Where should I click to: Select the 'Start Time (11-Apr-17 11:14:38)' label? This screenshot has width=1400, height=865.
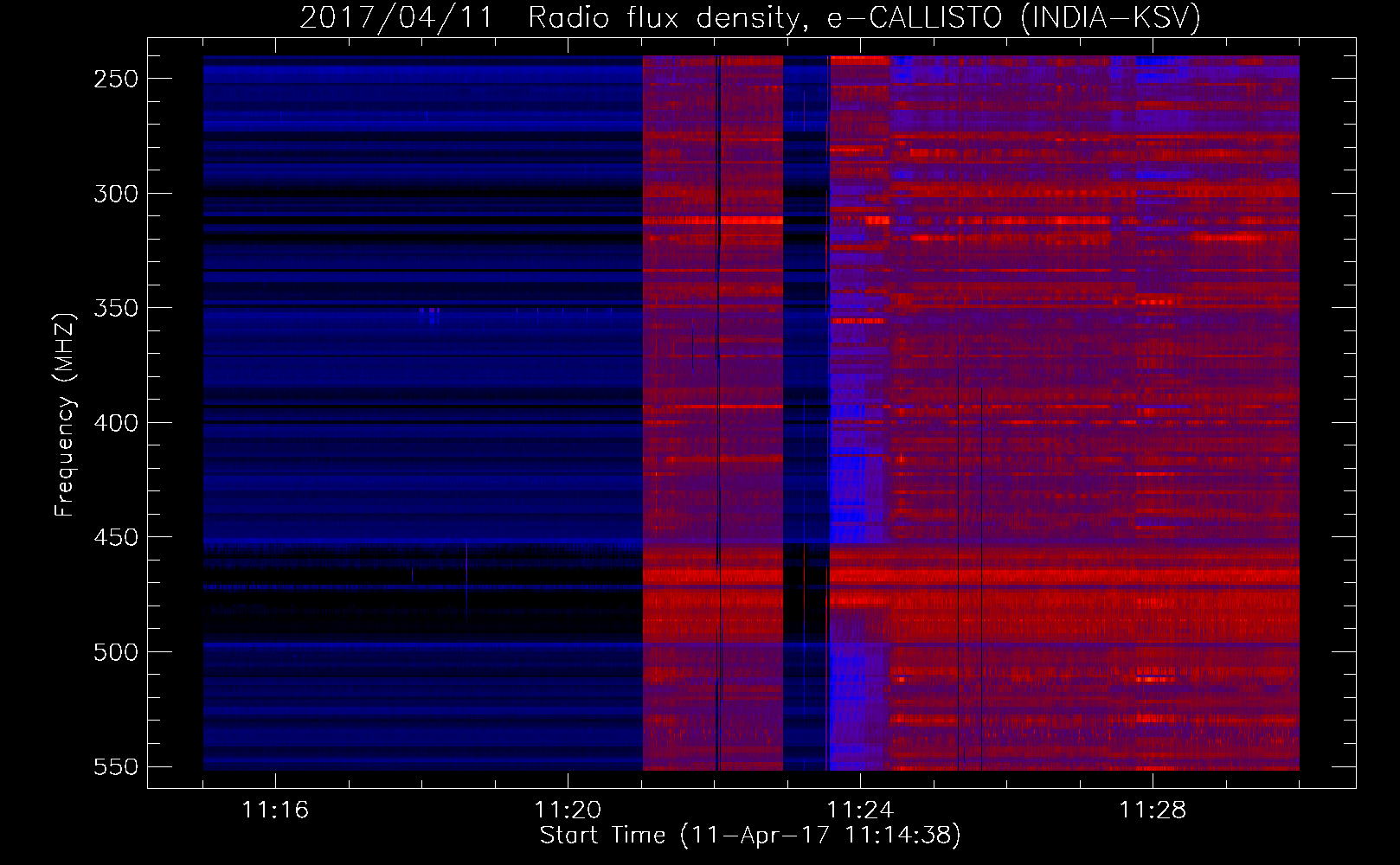tap(750, 836)
